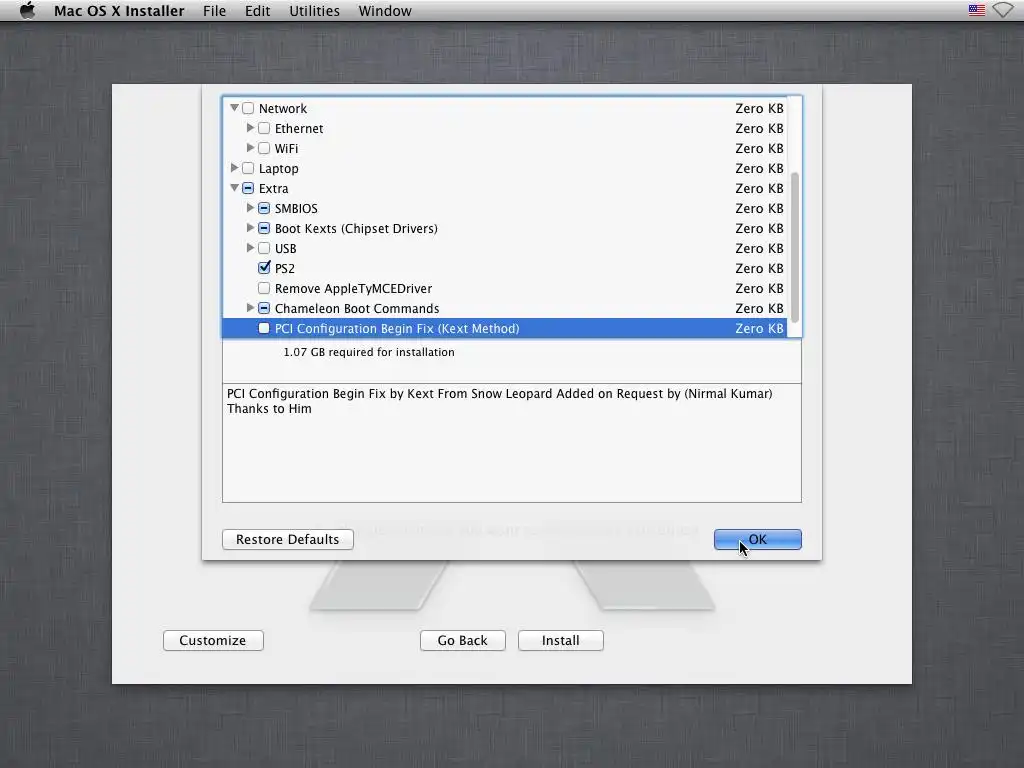Toggle the Chameleon Boot Commands checkbox
Image resolution: width=1024 pixels, height=768 pixels.
(264, 308)
